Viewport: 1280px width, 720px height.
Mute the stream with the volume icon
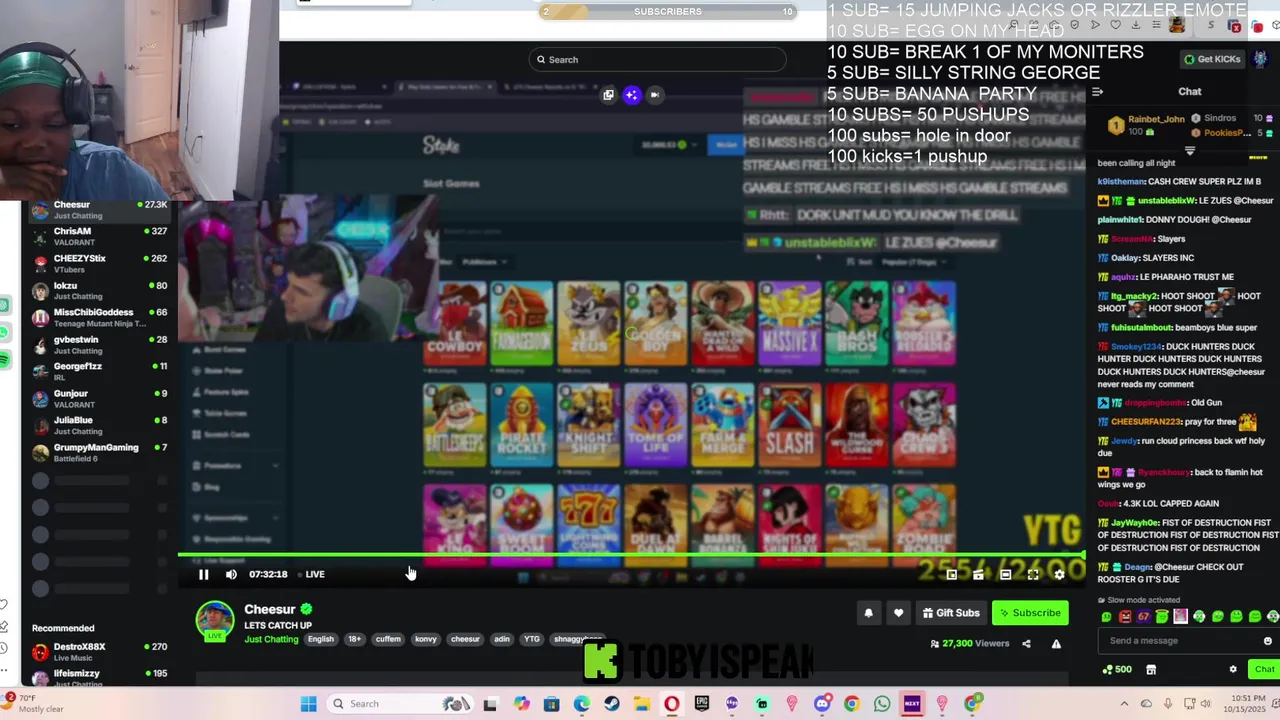[x=231, y=574]
